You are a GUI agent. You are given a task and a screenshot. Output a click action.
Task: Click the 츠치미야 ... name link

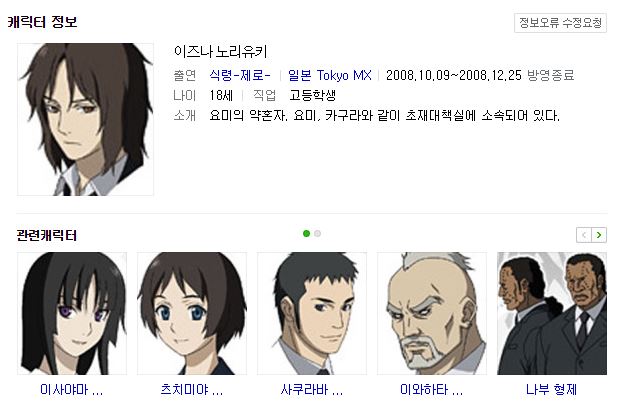point(192,390)
